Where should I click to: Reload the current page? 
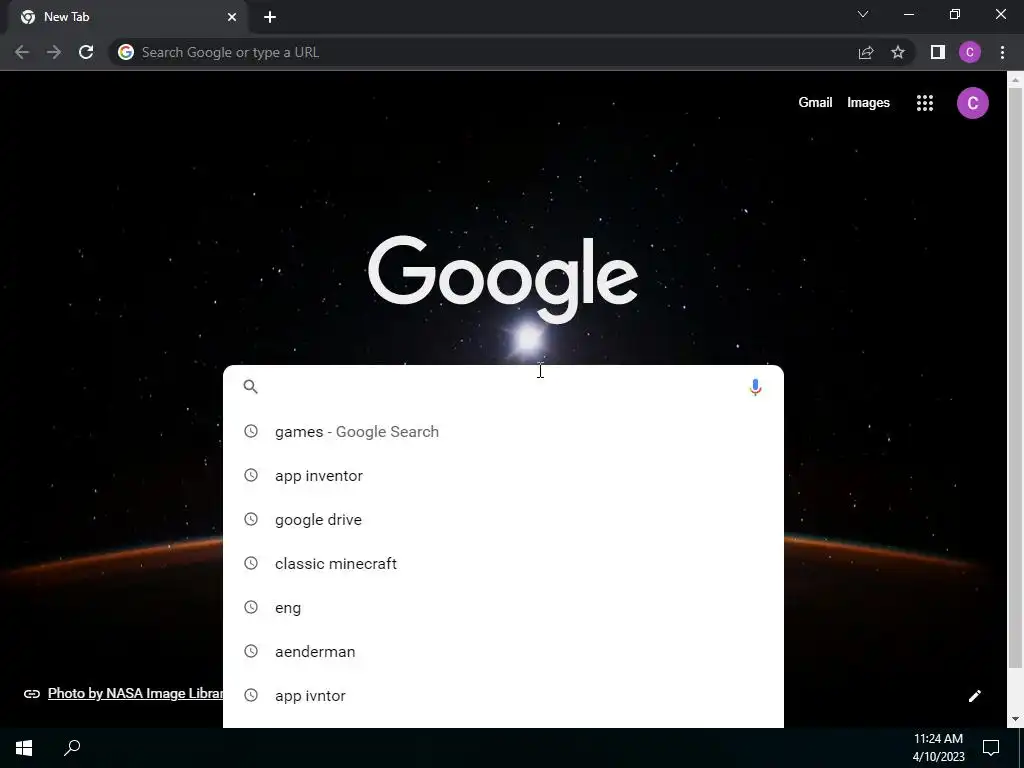[x=86, y=52]
